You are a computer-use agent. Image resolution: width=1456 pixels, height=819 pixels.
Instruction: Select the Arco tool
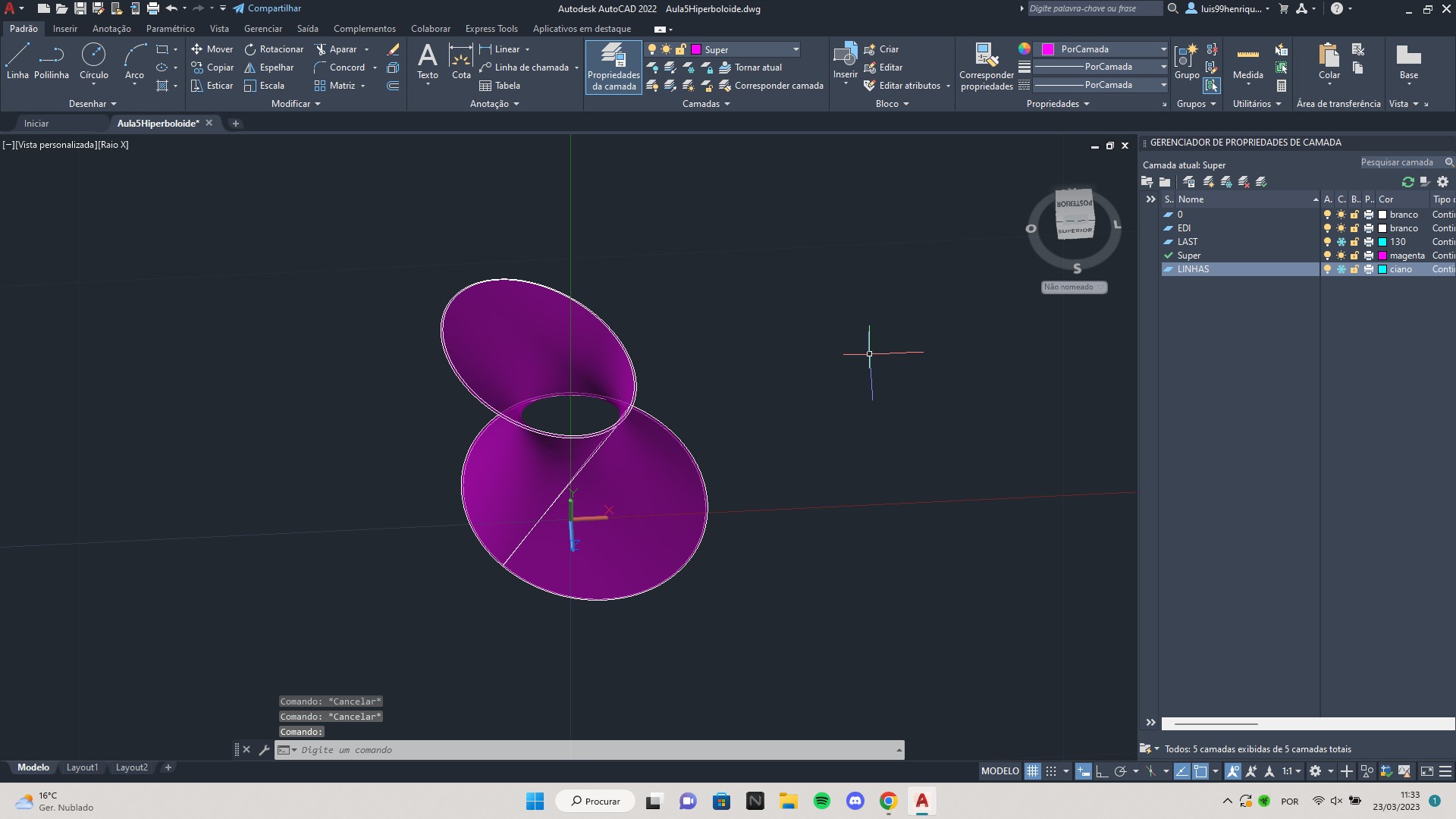point(134,62)
